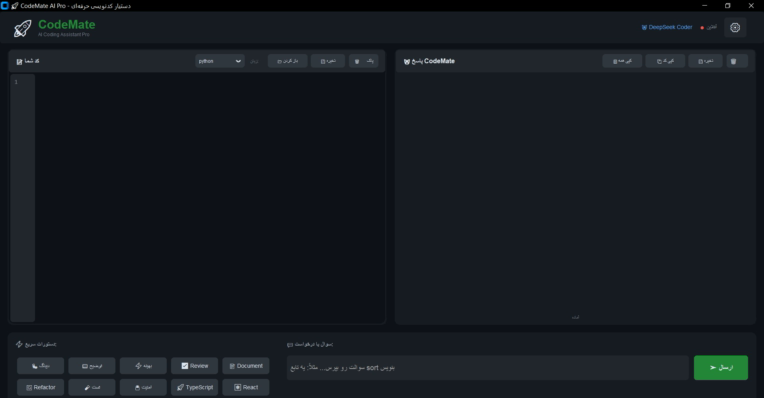Click the open file button in code panel
The width and height of the screenshot is (764, 398).
[287, 61]
